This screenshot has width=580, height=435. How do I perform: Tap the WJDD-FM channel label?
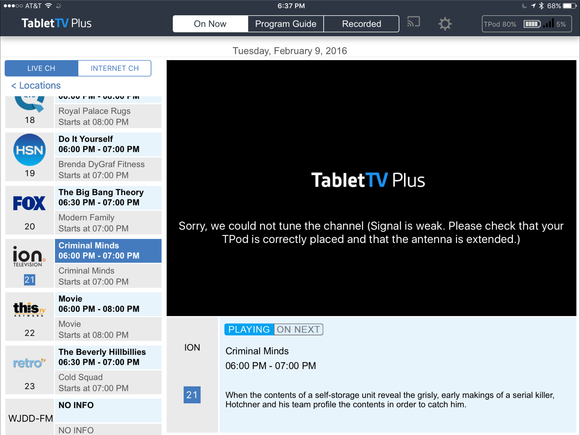[30, 418]
